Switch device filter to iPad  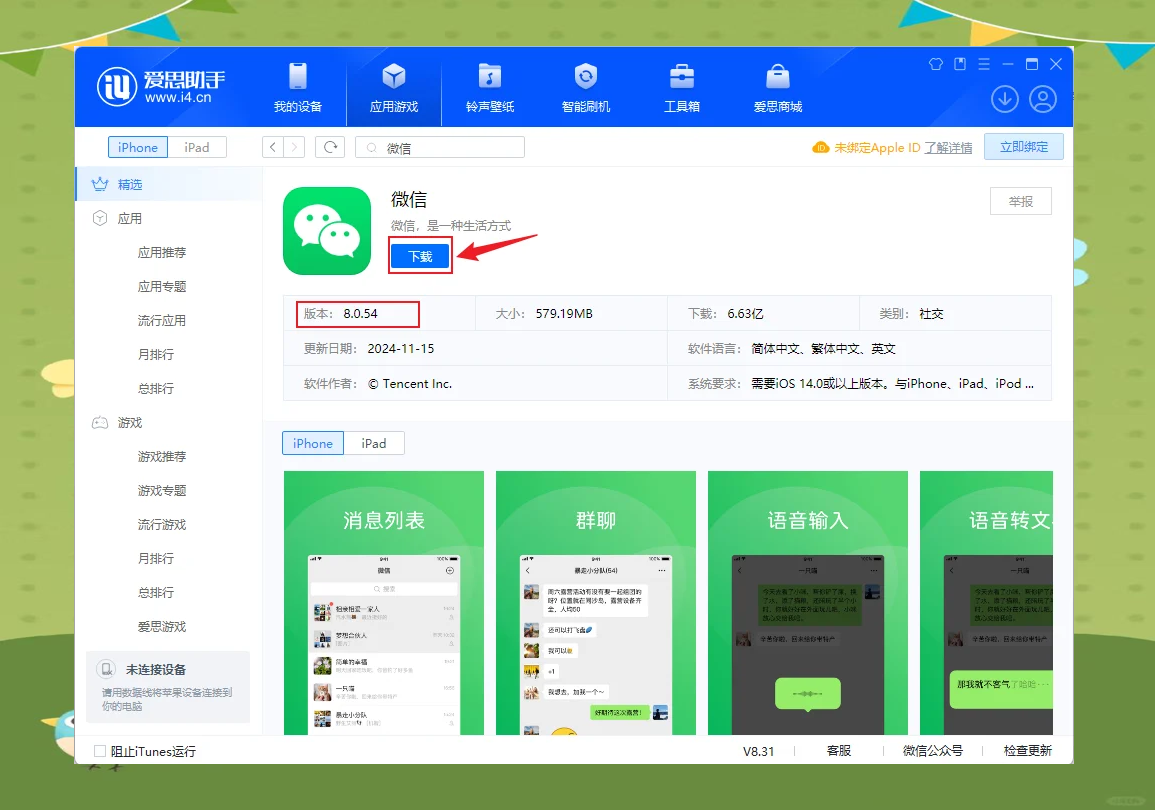pyautogui.click(x=198, y=146)
